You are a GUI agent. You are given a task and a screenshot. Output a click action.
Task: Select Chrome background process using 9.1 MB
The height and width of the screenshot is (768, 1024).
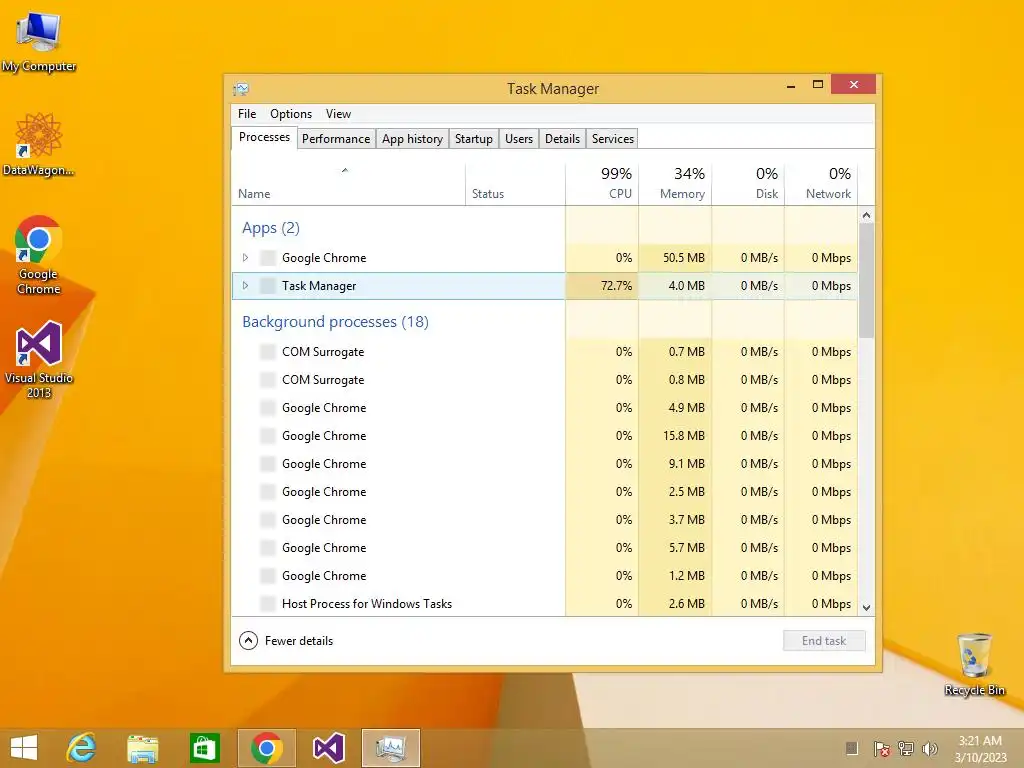[x=545, y=464]
